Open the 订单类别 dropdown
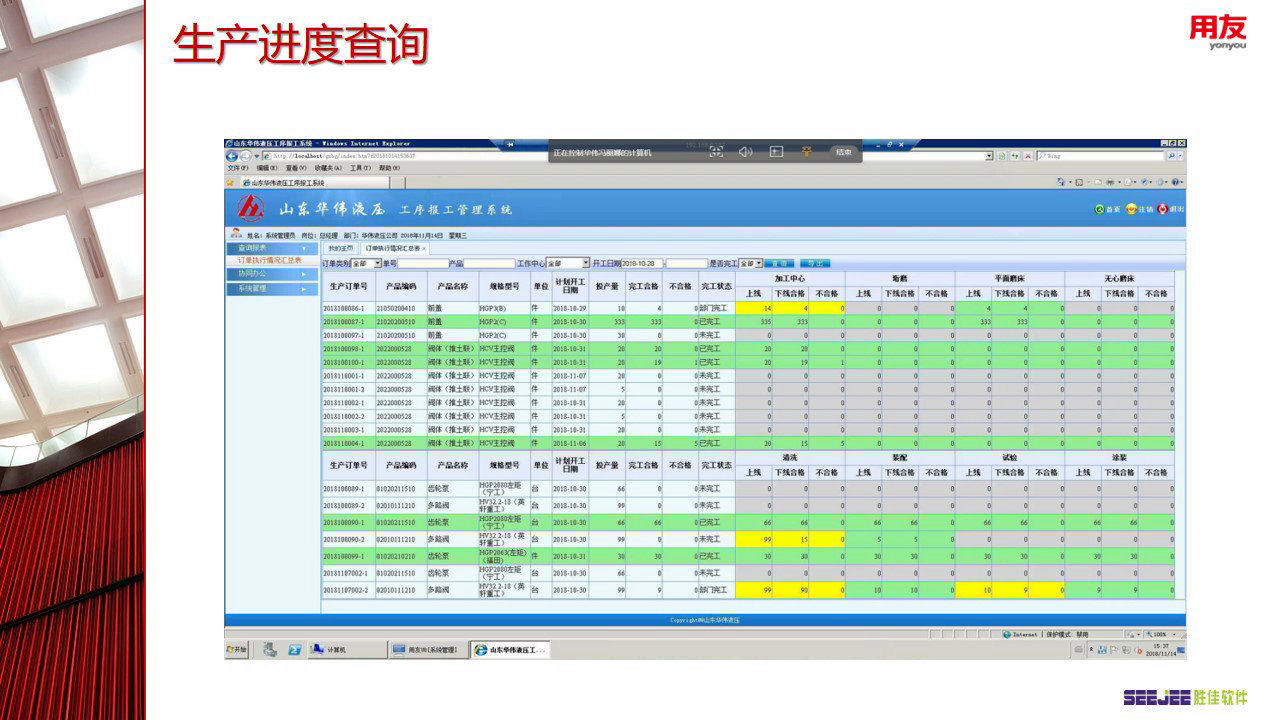Screen dimensions: 1280x720 point(376,263)
